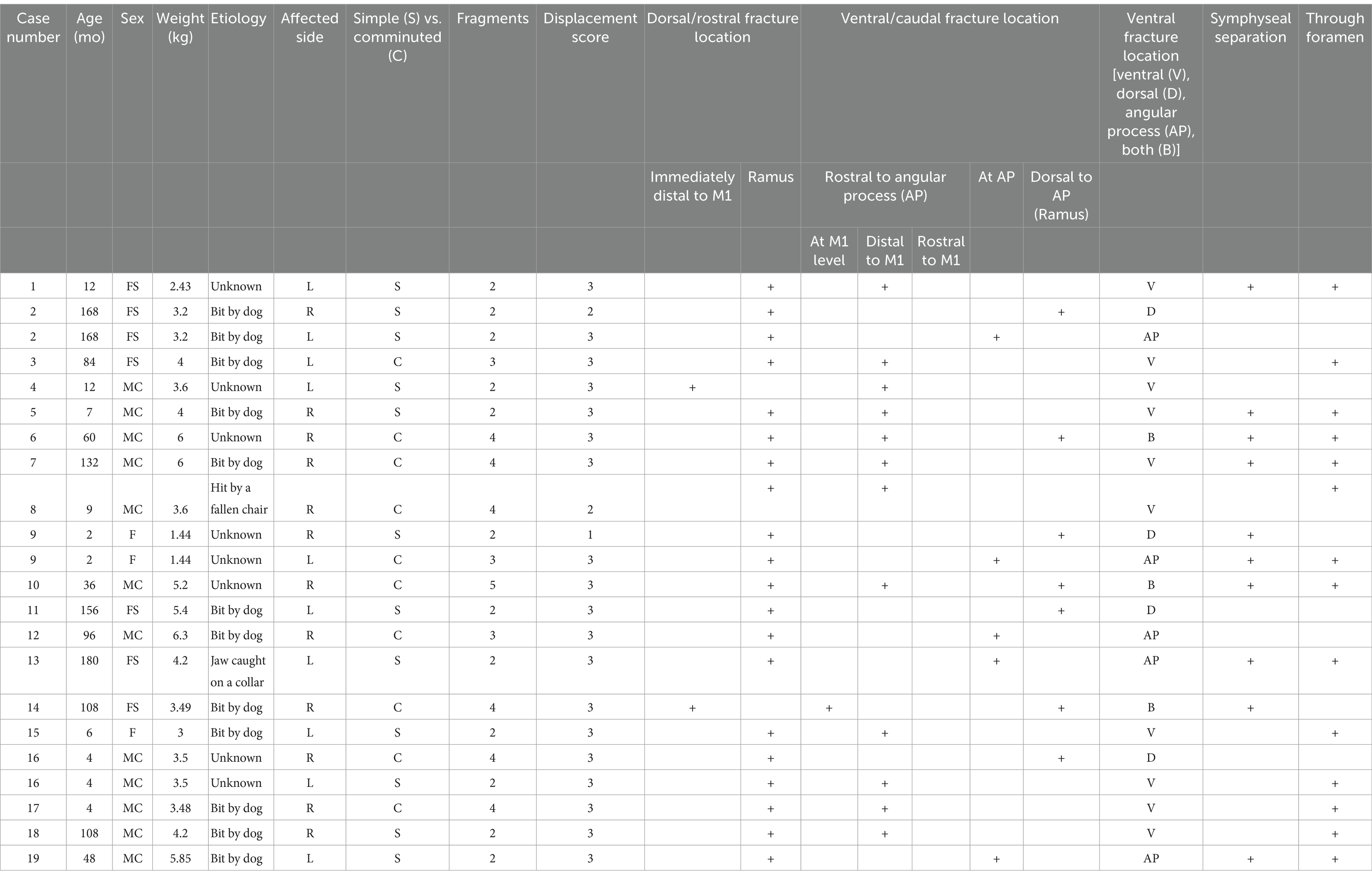This screenshot has height=879, width=1372.
Task: Click the "Rostral to M1" subheader
Action: [x=941, y=251]
